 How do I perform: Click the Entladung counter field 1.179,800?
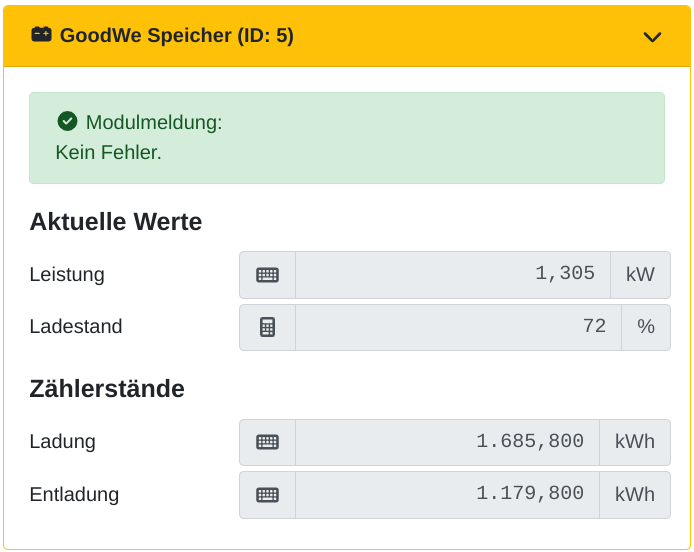coord(447,494)
